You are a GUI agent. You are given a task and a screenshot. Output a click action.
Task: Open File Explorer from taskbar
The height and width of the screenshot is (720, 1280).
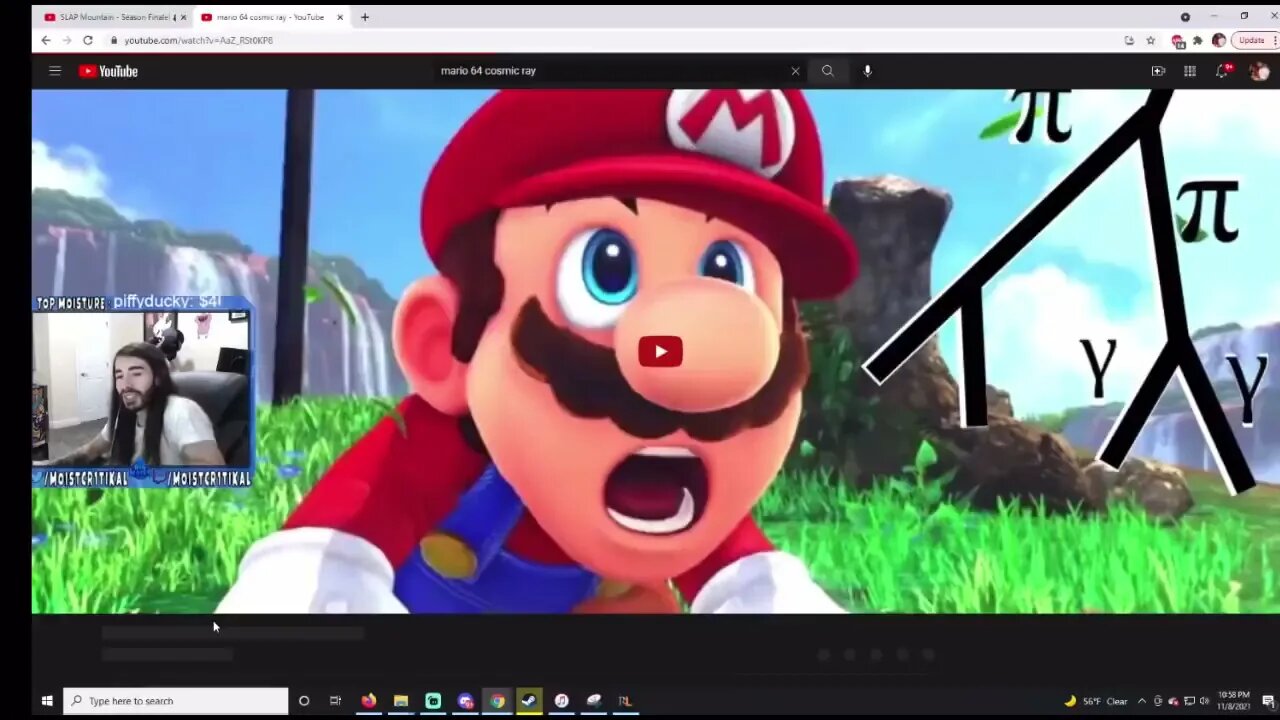click(x=401, y=701)
